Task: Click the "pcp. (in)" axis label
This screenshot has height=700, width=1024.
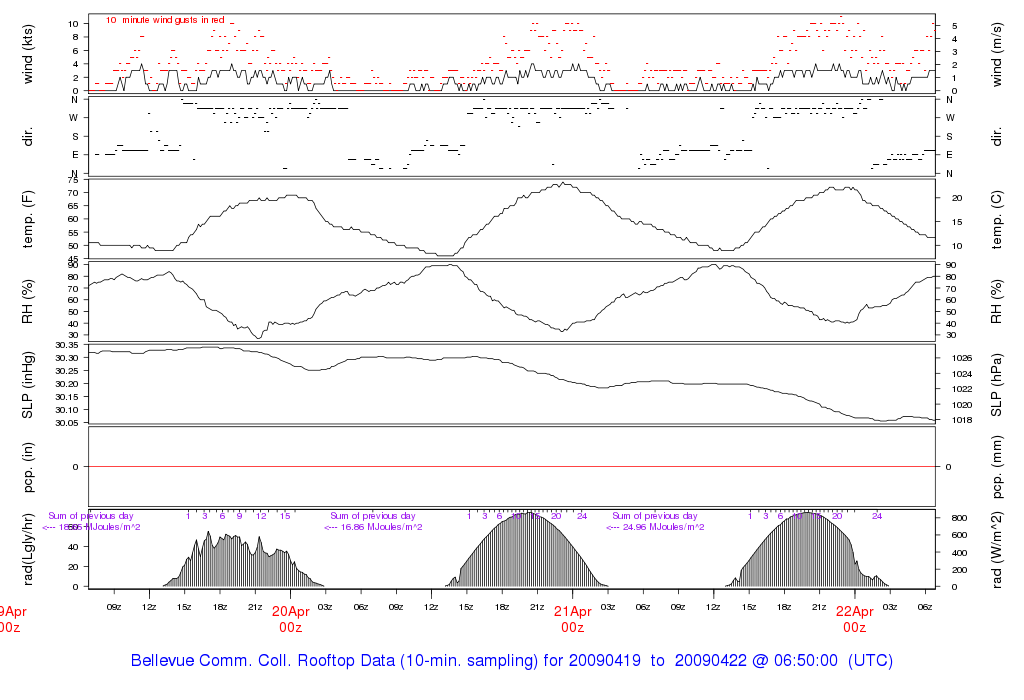Action: click(27, 466)
